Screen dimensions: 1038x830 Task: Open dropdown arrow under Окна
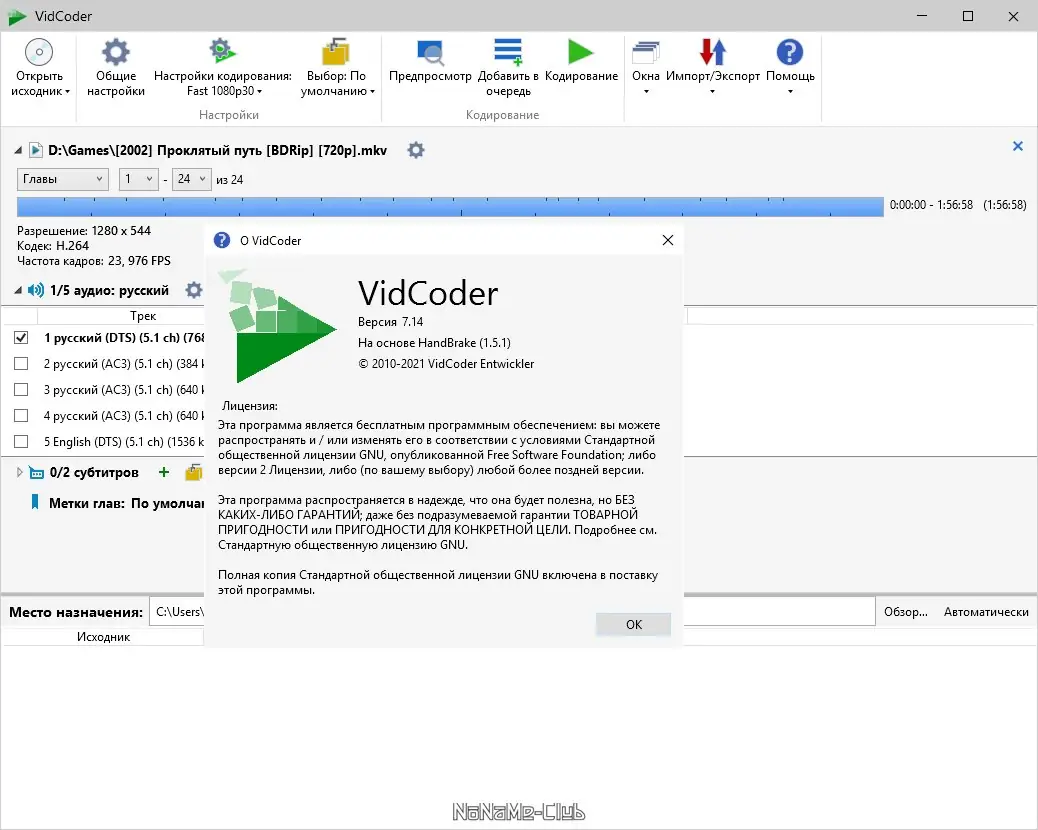[646, 91]
